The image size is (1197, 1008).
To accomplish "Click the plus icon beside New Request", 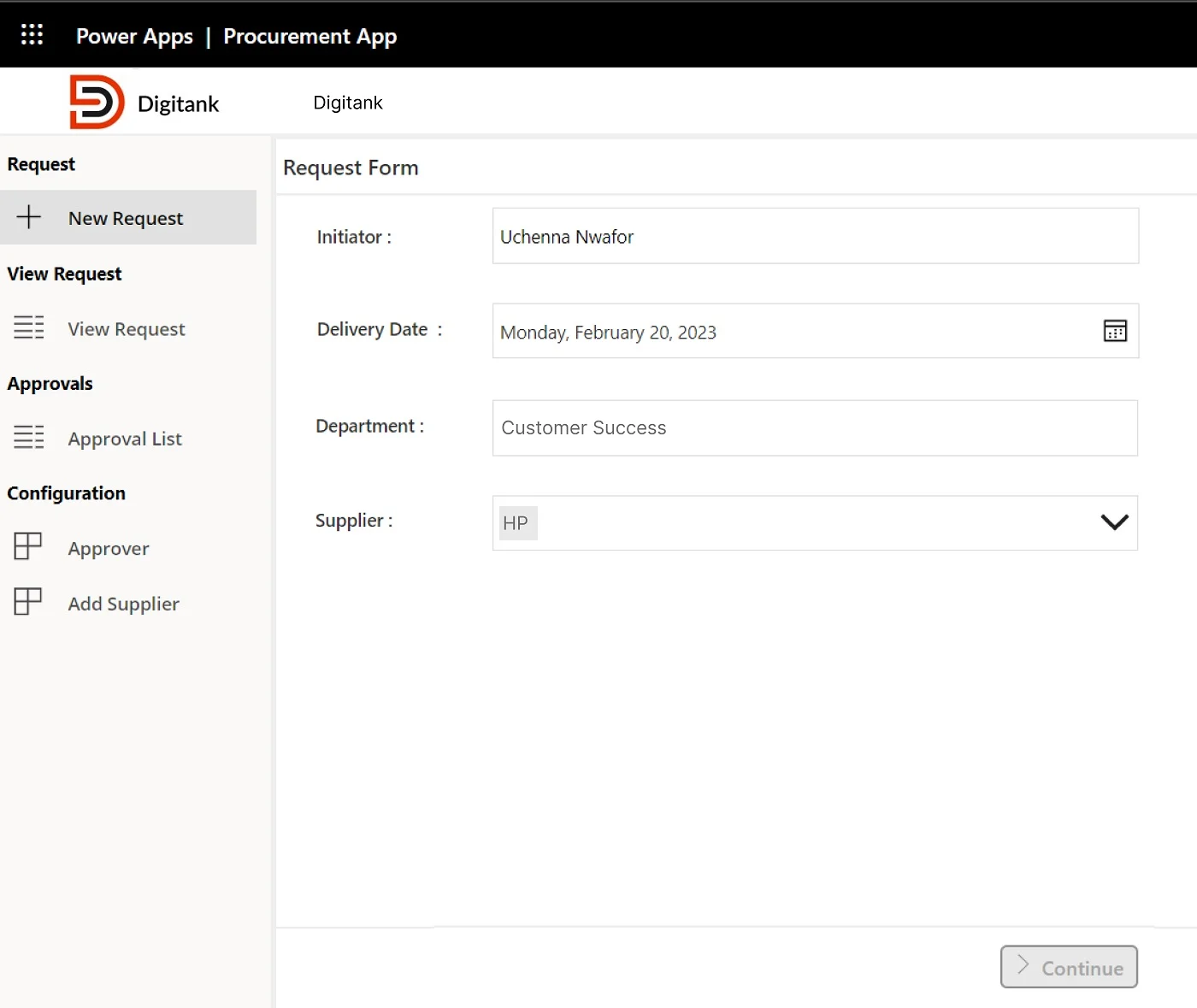I will coord(29,217).
